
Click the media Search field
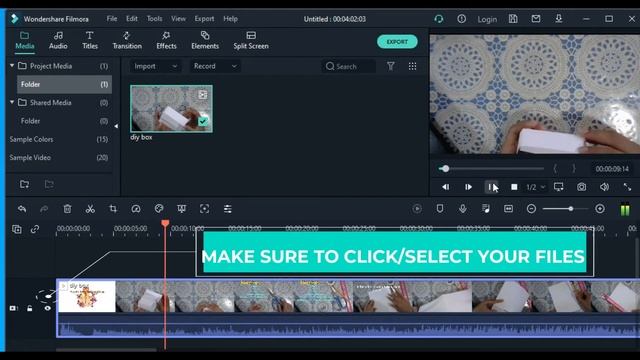pyautogui.click(x=349, y=66)
